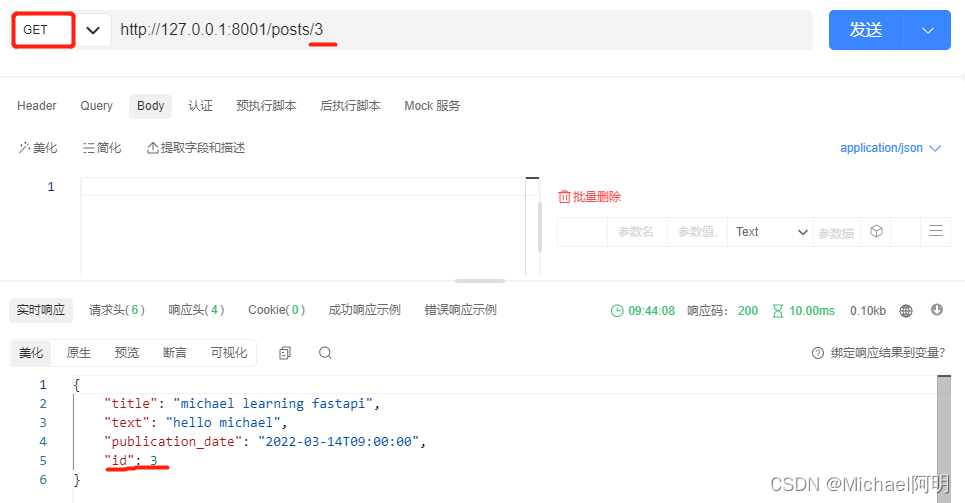Click the "title" line in response JSON
965x503 pixels.
[x=242, y=404]
